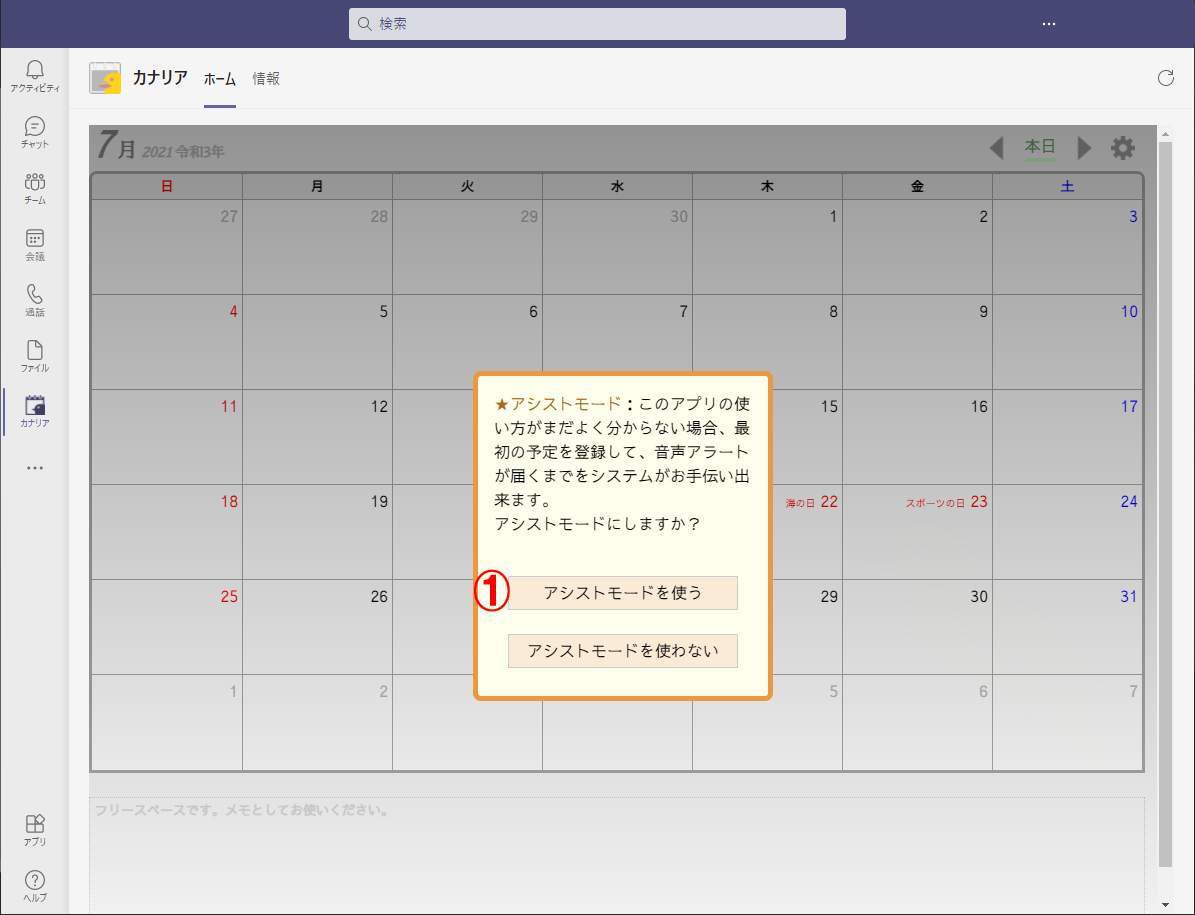Select Saturday July 17 cell
The width and height of the screenshot is (1195, 915).
coord(1068,437)
